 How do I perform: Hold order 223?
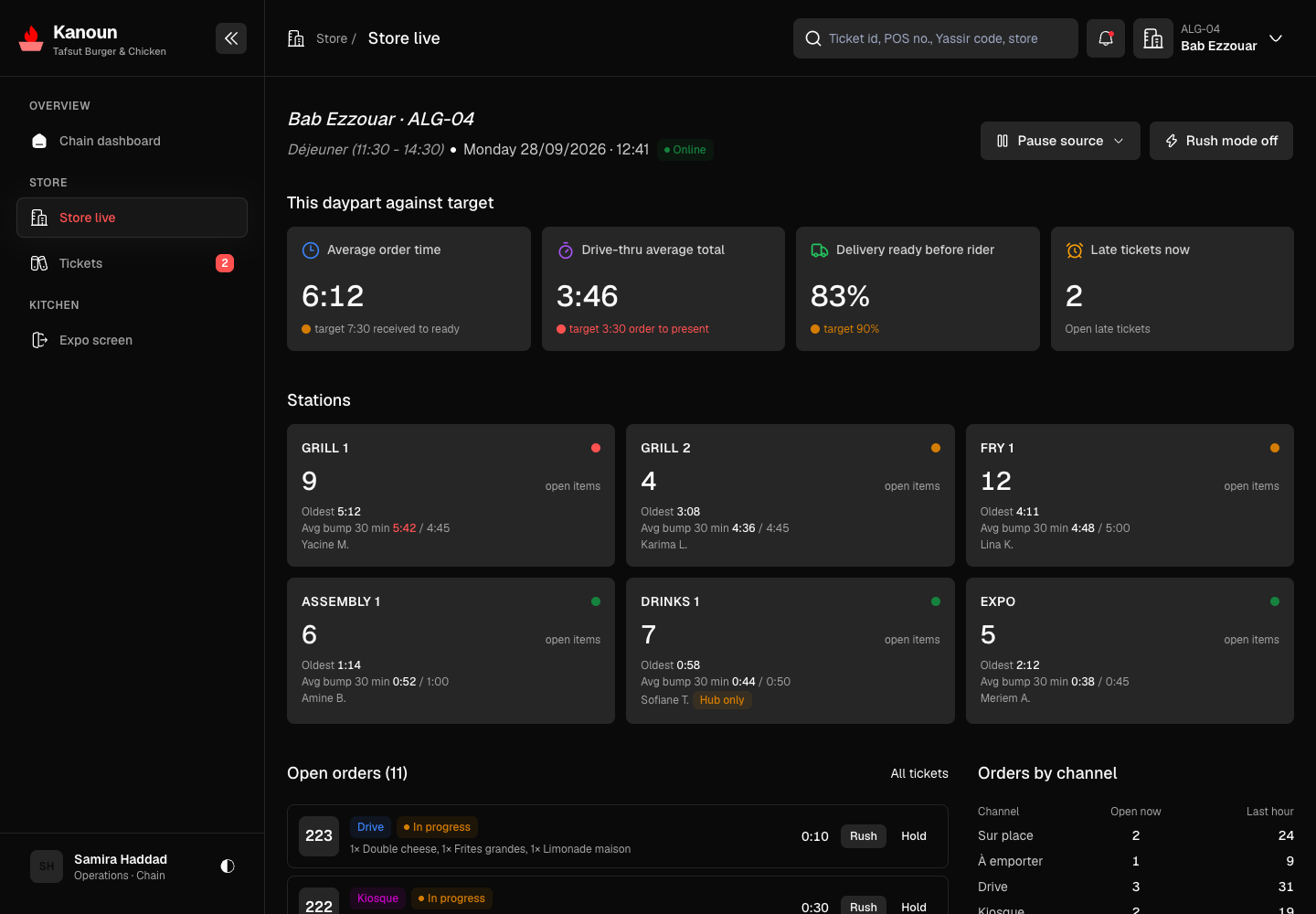coord(914,836)
